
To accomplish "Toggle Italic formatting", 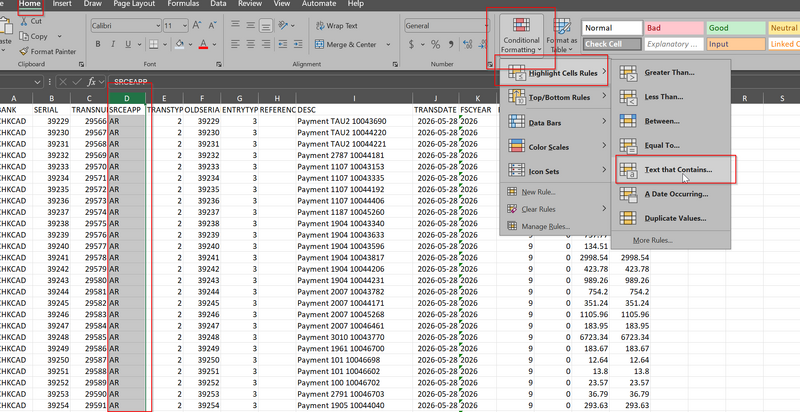I will [x=113, y=44].
